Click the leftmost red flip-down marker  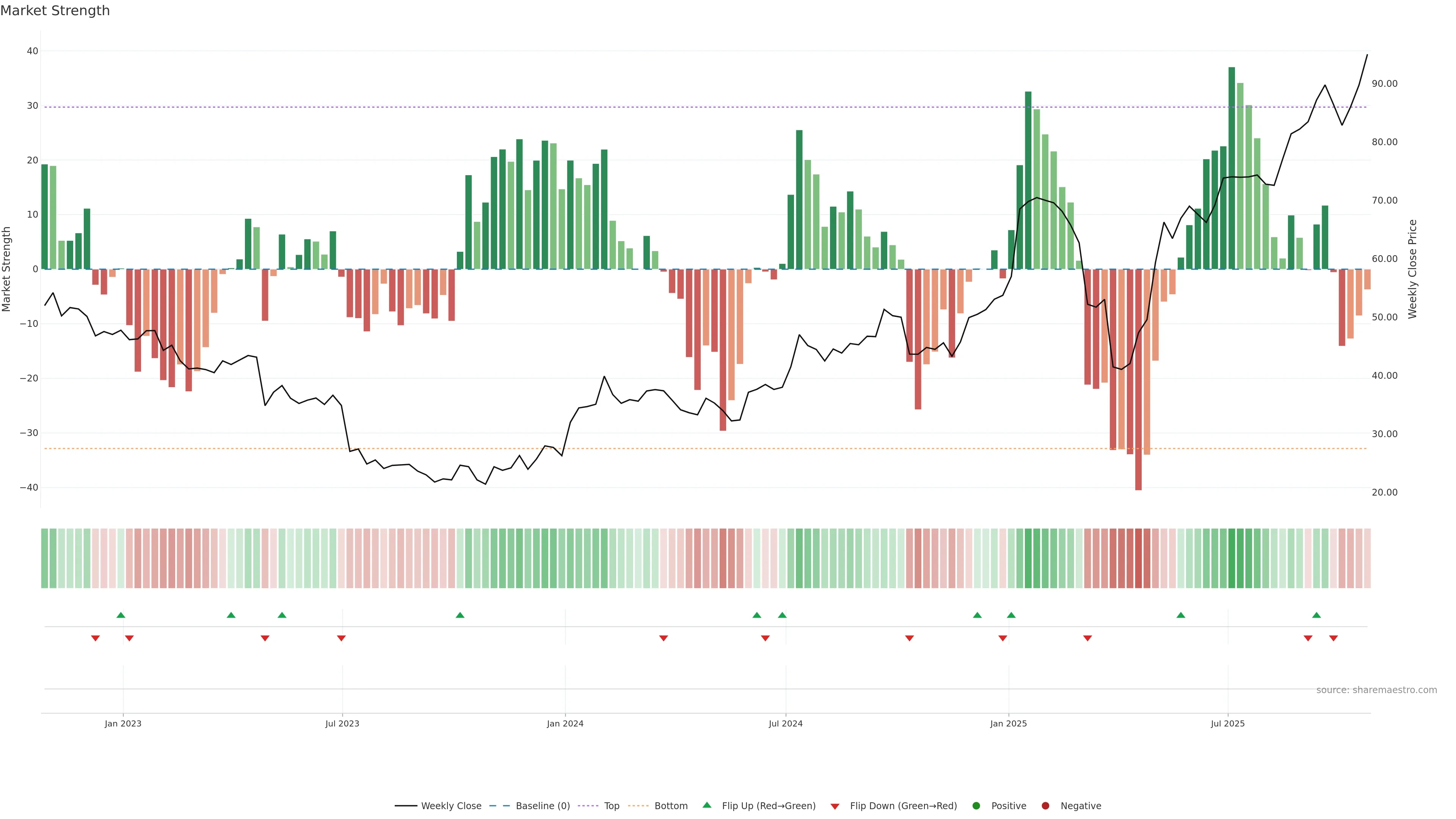click(x=95, y=638)
